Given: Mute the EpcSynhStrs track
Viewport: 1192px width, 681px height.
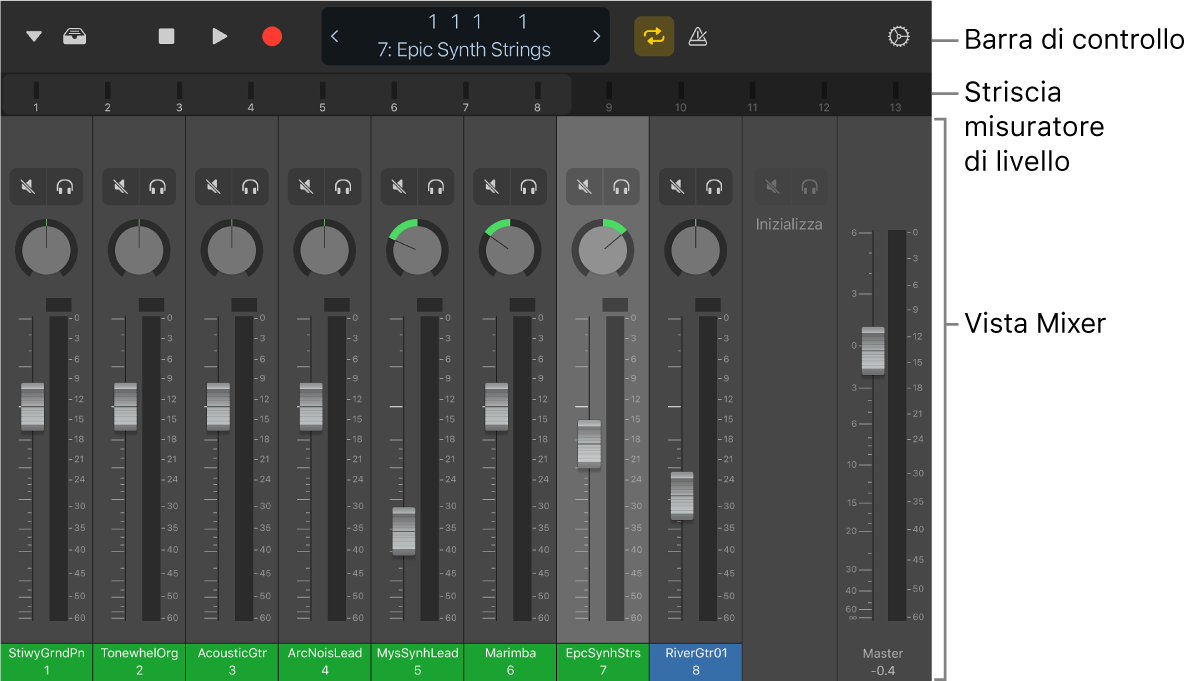Looking at the screenshot, I should (x=585, y=186).
